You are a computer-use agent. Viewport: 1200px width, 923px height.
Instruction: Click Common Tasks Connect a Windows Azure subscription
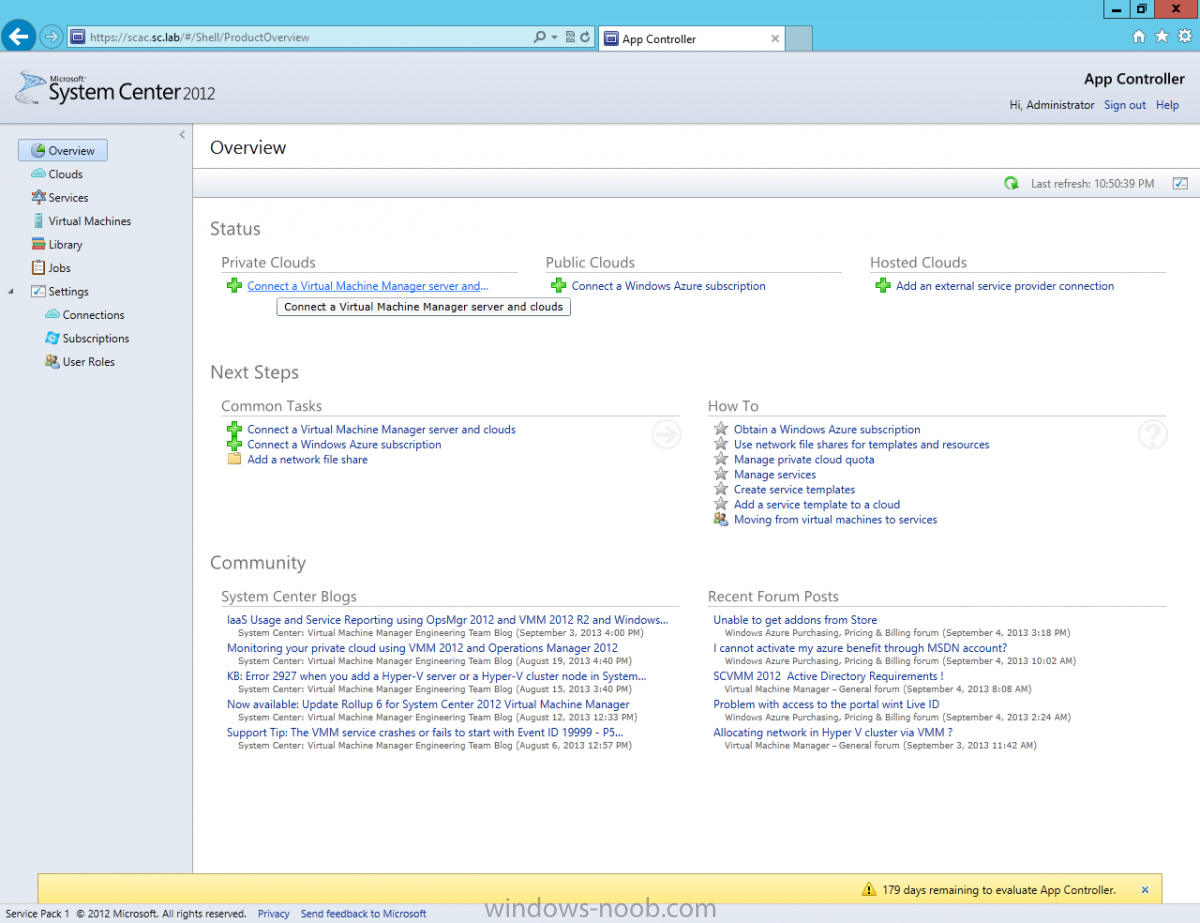tap(344, 445)
